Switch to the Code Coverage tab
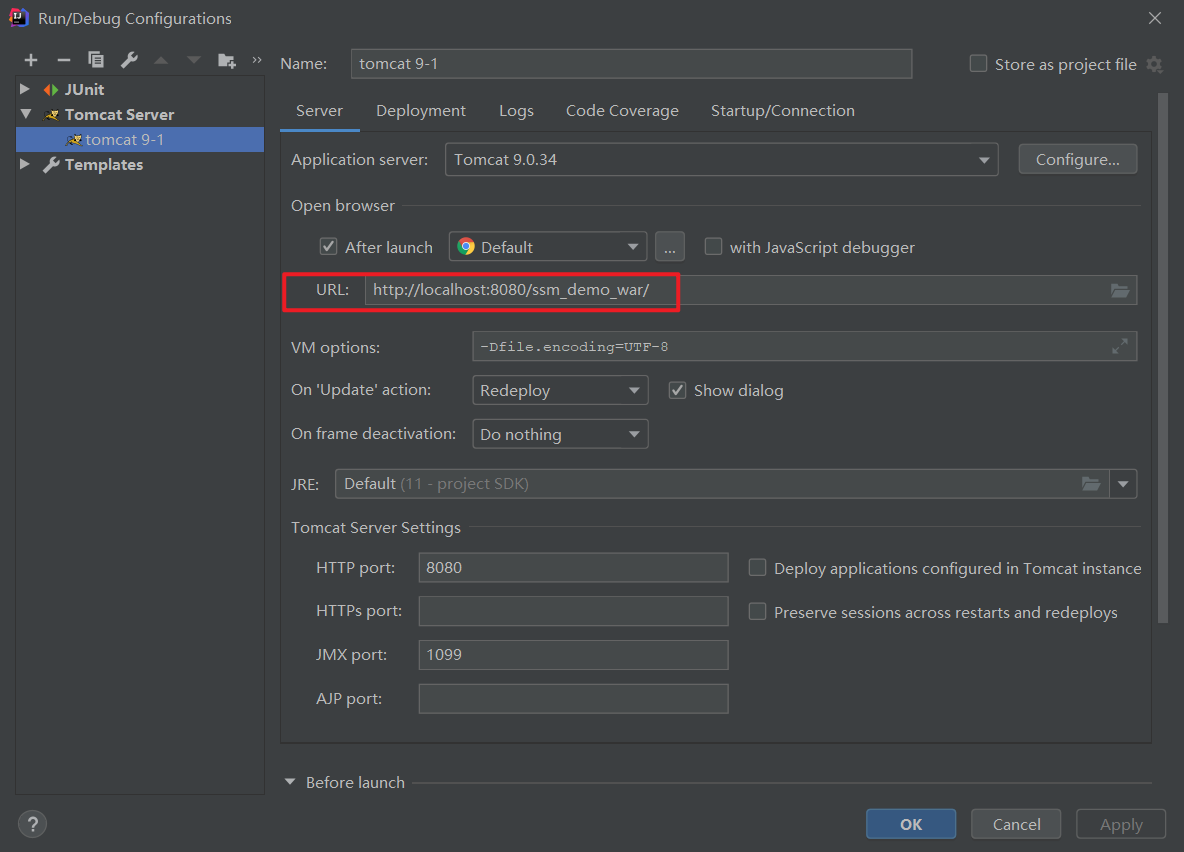This screenshot has height=852, width=1184. 622,111
